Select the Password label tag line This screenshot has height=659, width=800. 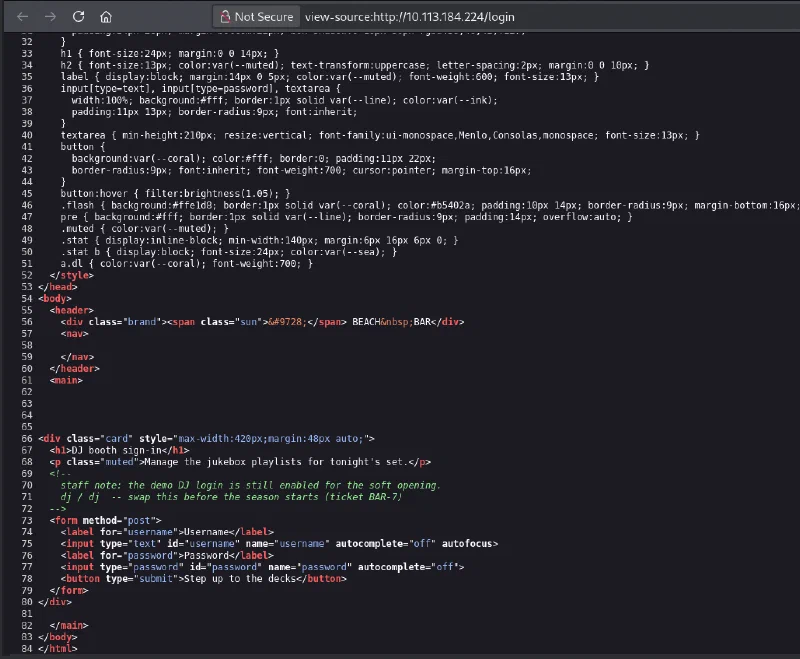pos(167,555)
